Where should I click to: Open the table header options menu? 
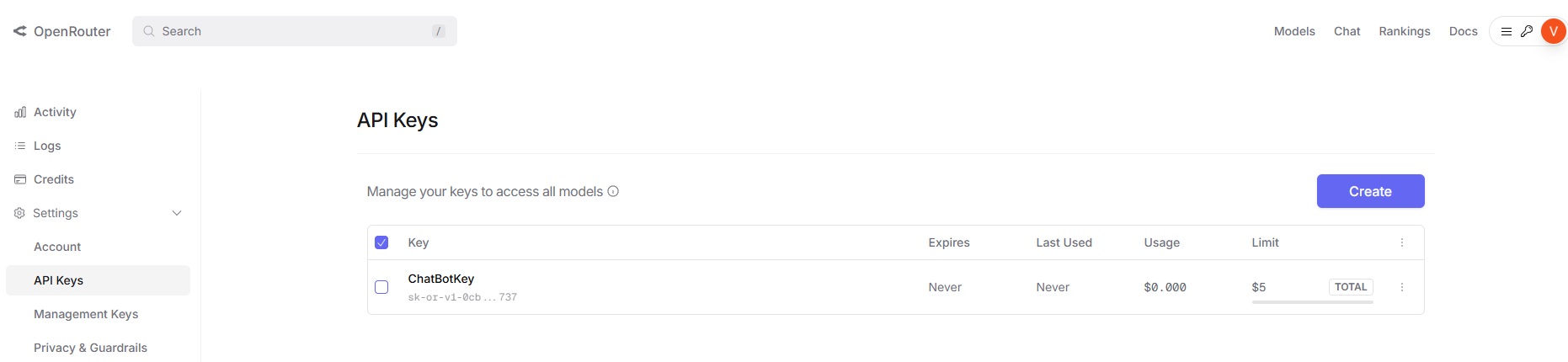[x=1402, y=242]
